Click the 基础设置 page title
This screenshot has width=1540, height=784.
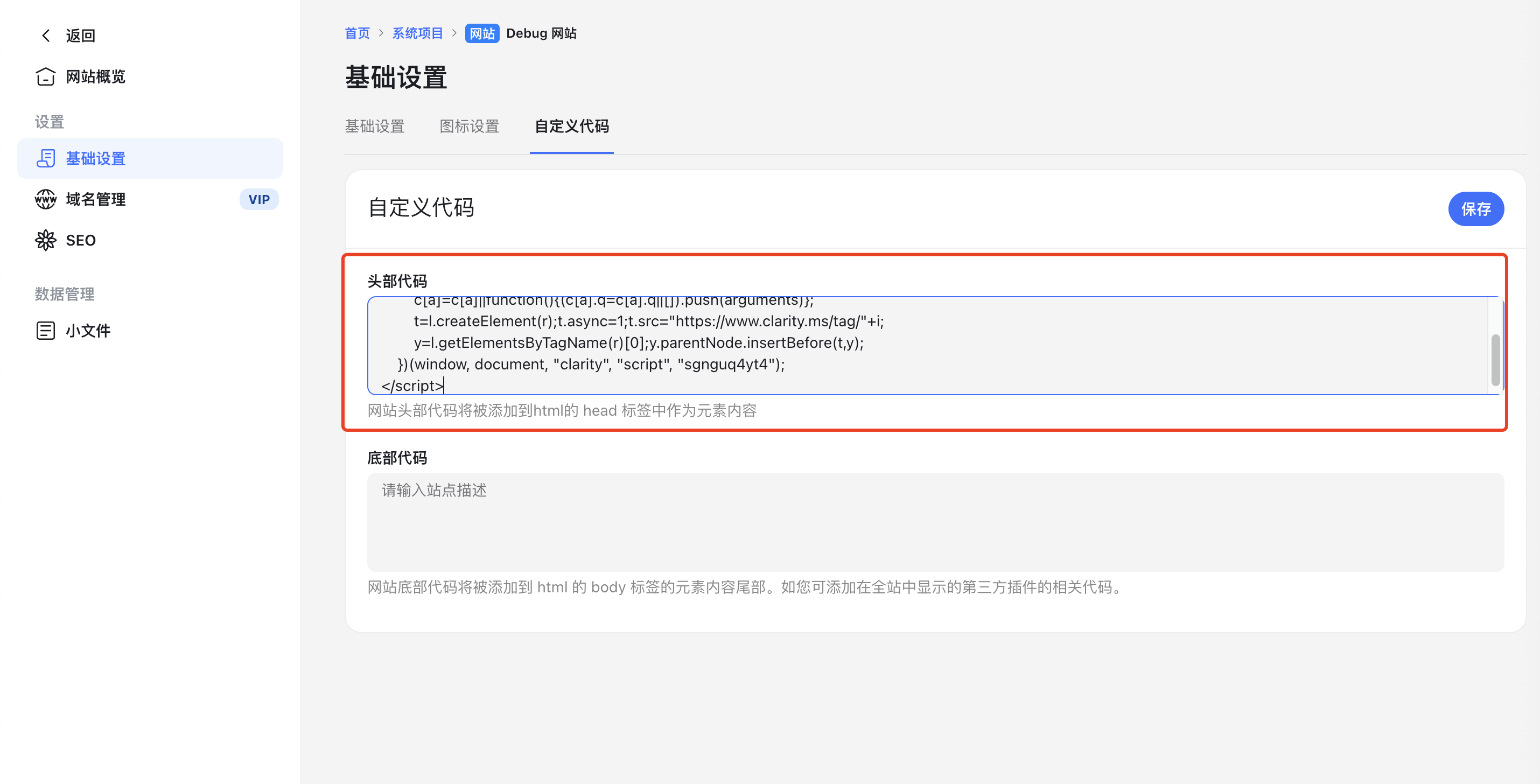tap(396, 78)
